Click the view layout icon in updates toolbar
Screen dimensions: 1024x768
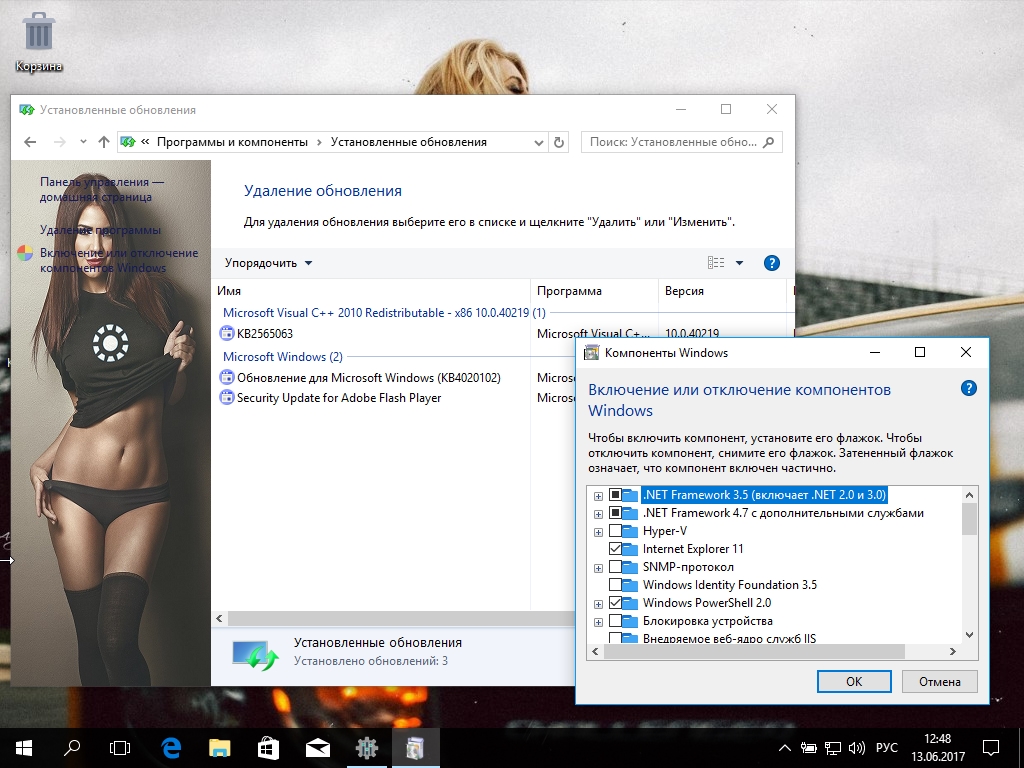(716, 263)
